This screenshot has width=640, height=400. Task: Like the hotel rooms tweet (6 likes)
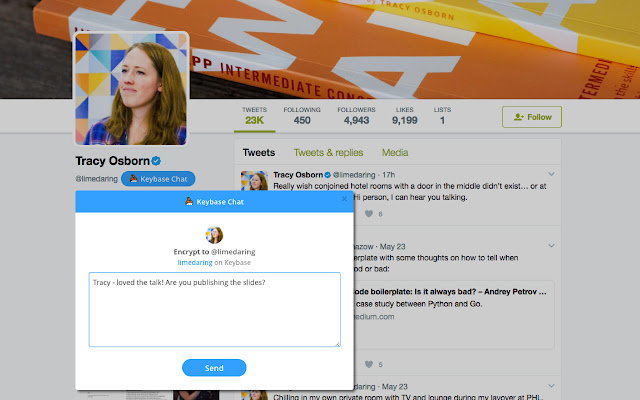[x=369, y=213]
